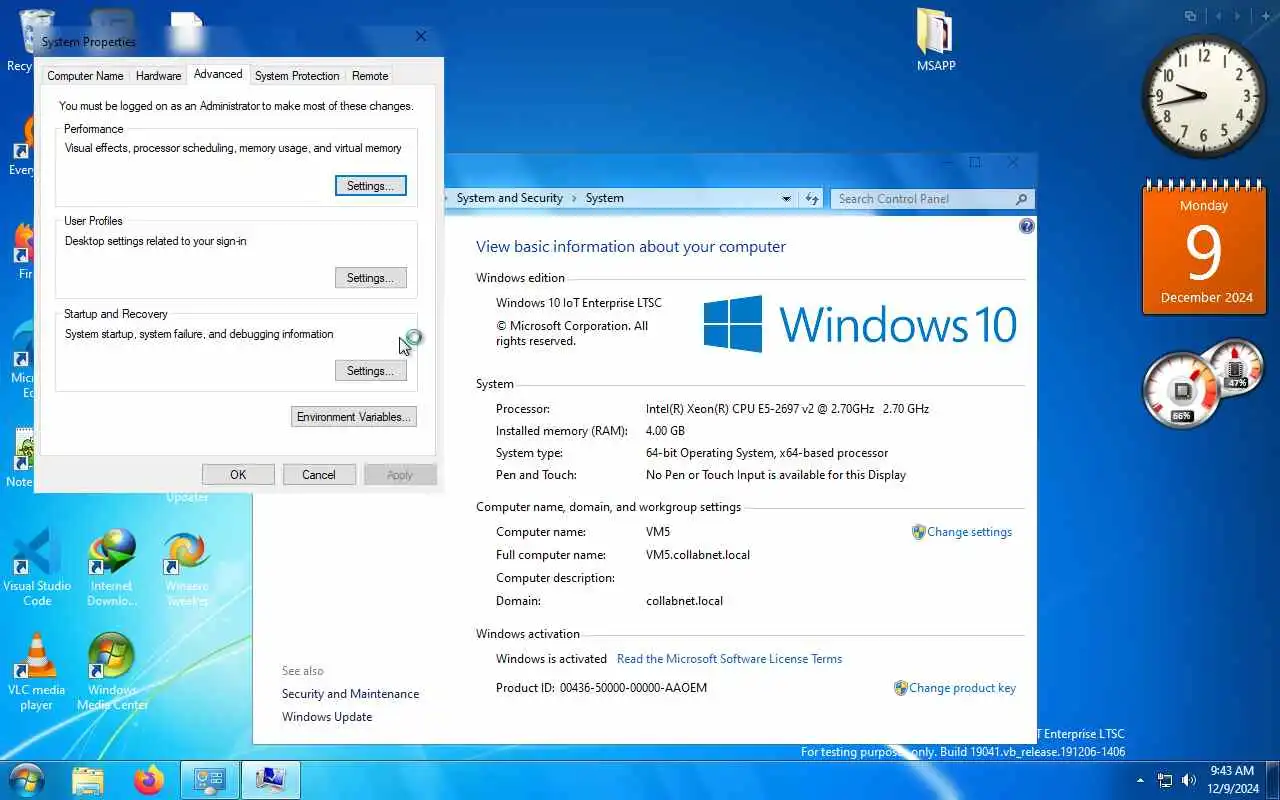Open the Remote tab
This screenshot has width=1280, height=800.
370,76
